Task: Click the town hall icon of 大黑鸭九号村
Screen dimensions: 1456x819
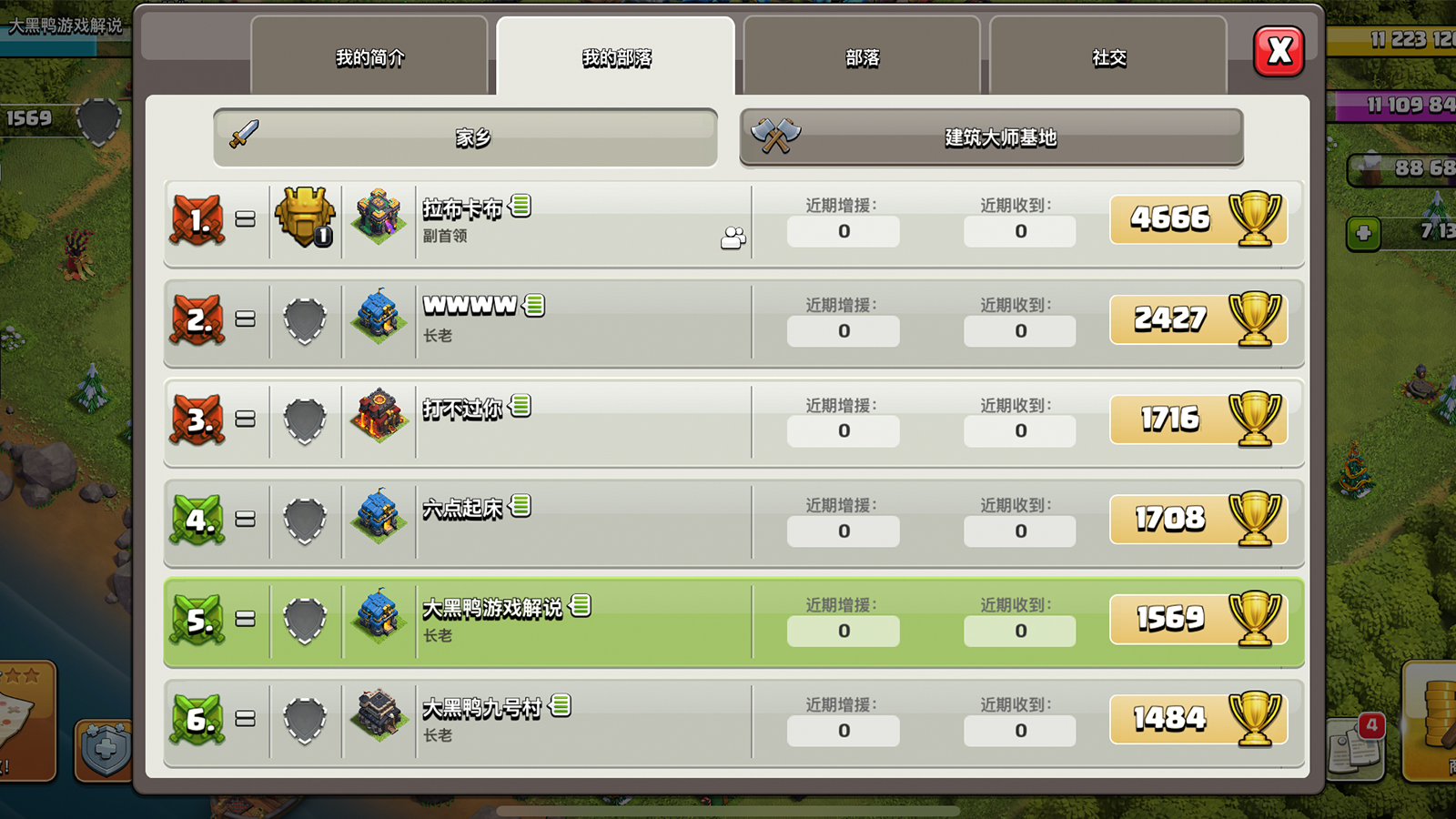Action: click(x=379, y=715)
